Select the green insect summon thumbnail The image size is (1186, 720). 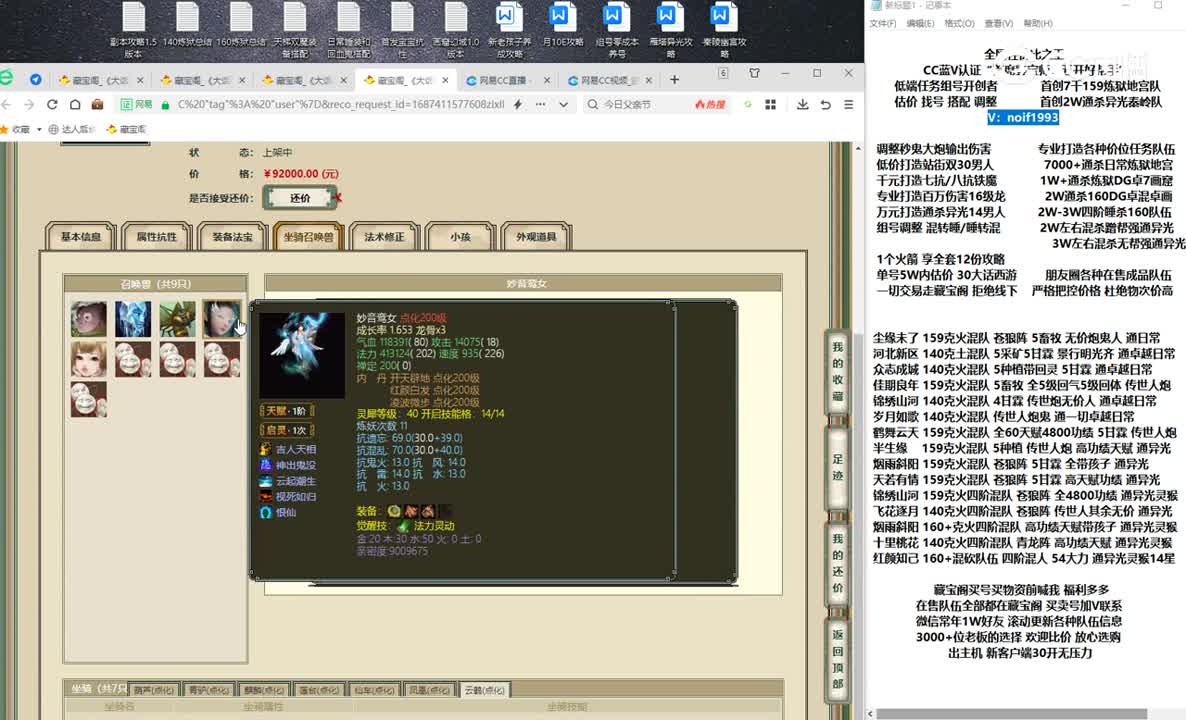[x=178, y=318]
